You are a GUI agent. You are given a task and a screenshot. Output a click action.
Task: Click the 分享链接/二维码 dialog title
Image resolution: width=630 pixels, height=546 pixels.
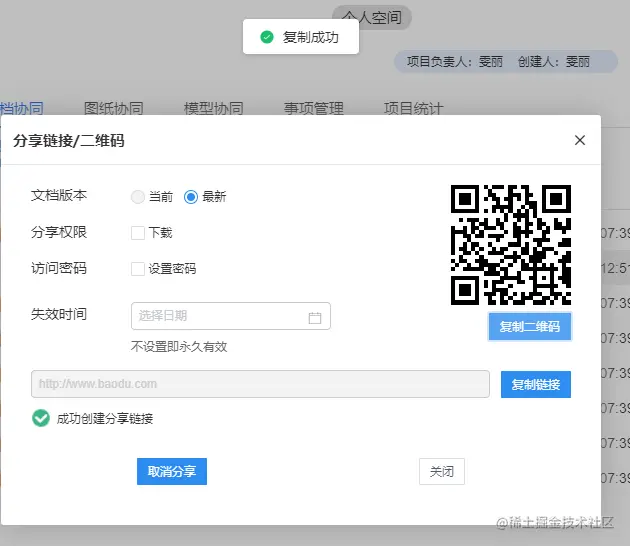69,141
